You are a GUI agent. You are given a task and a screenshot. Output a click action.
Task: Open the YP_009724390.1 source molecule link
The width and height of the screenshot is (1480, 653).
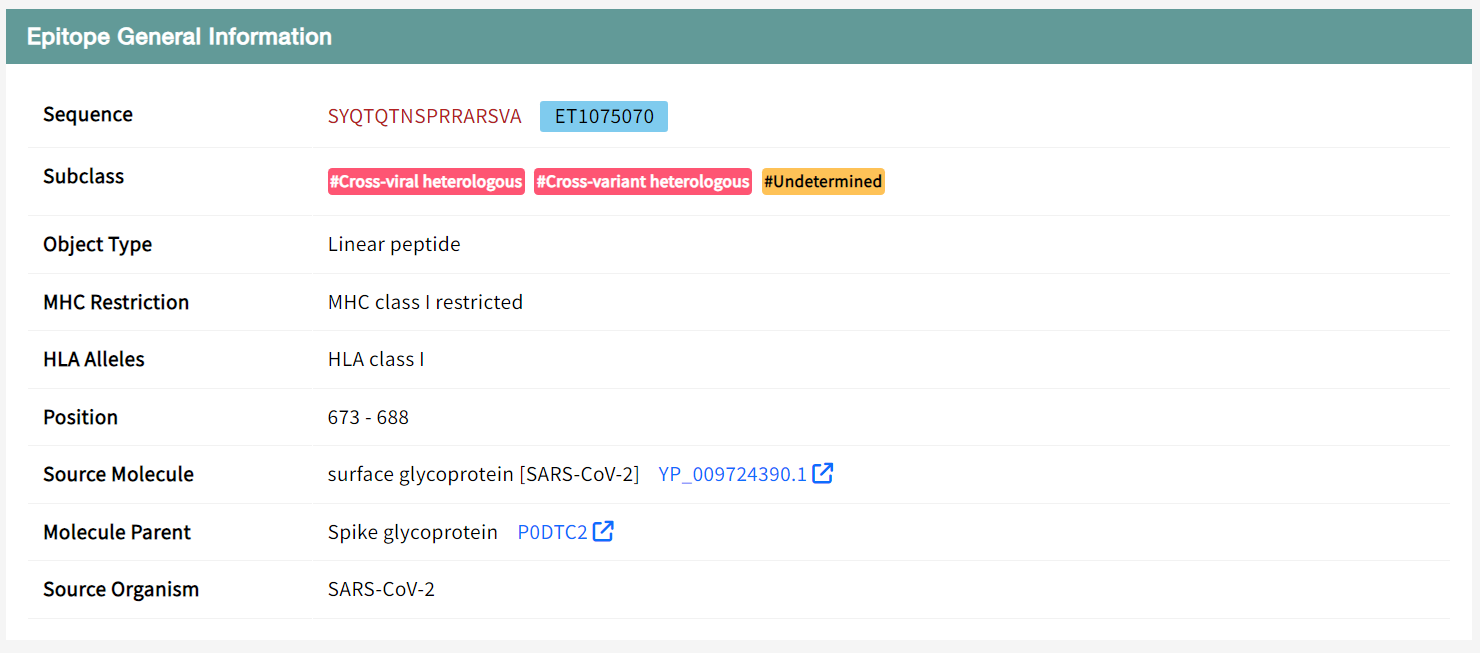(732, 474)
